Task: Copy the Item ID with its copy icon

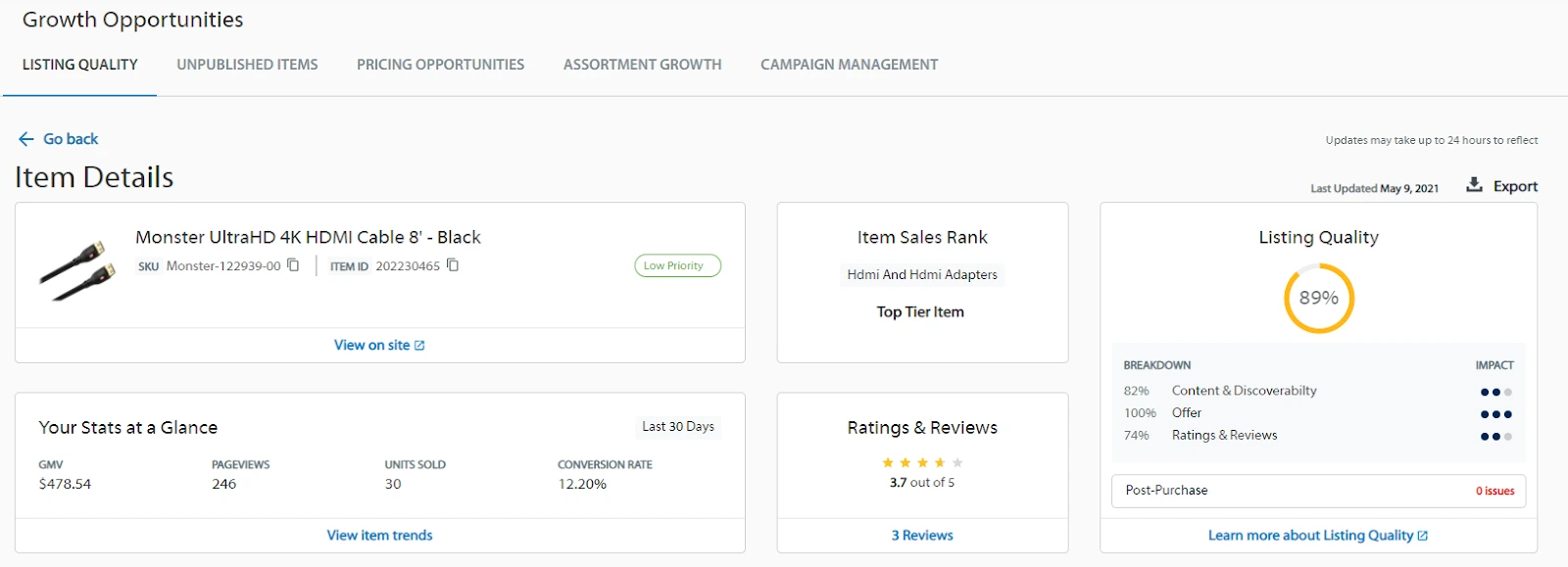Action: coord(453,265)
